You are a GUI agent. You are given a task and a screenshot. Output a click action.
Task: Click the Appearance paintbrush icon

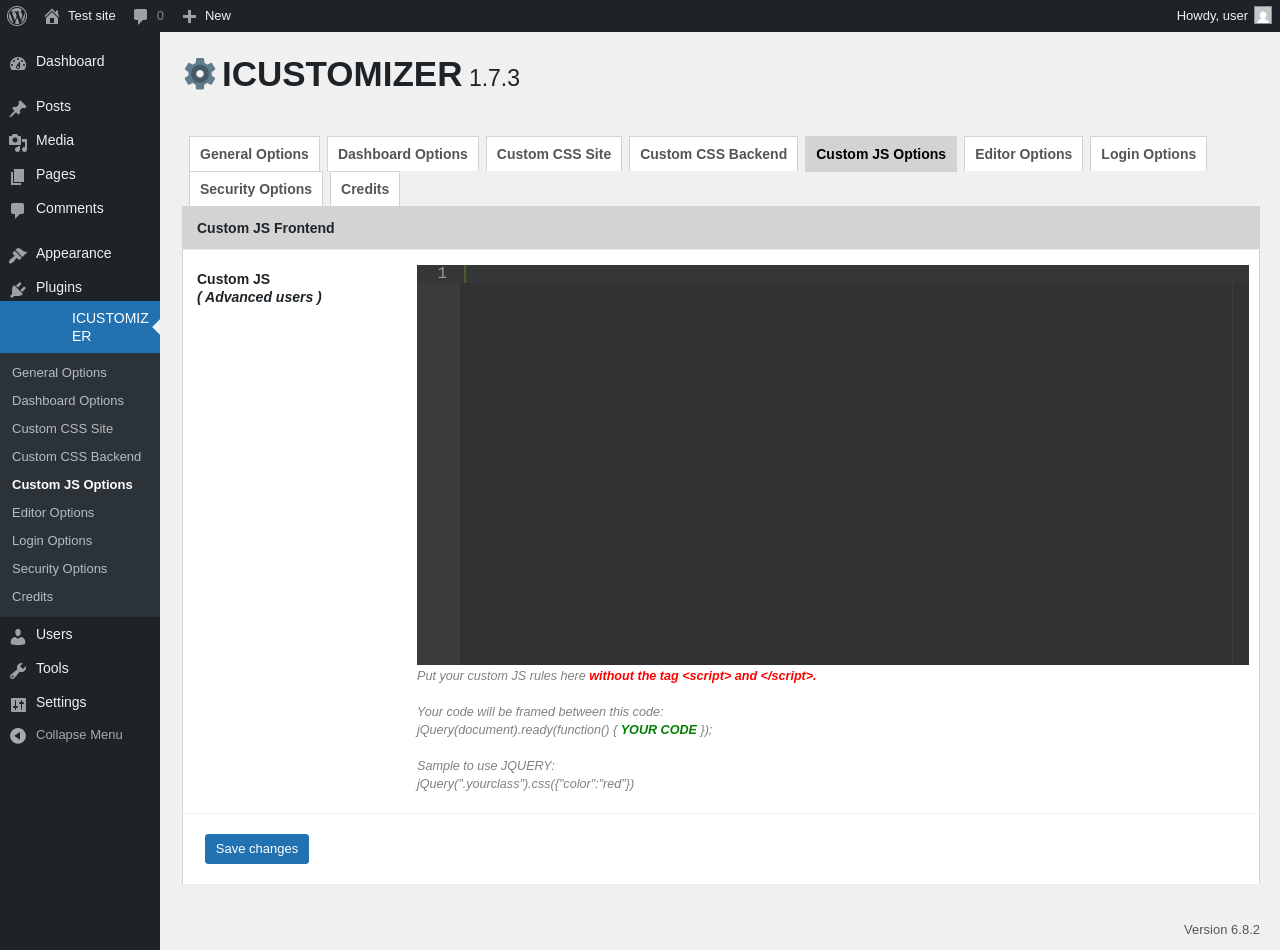pyautogui.click(x=18, y=254)
